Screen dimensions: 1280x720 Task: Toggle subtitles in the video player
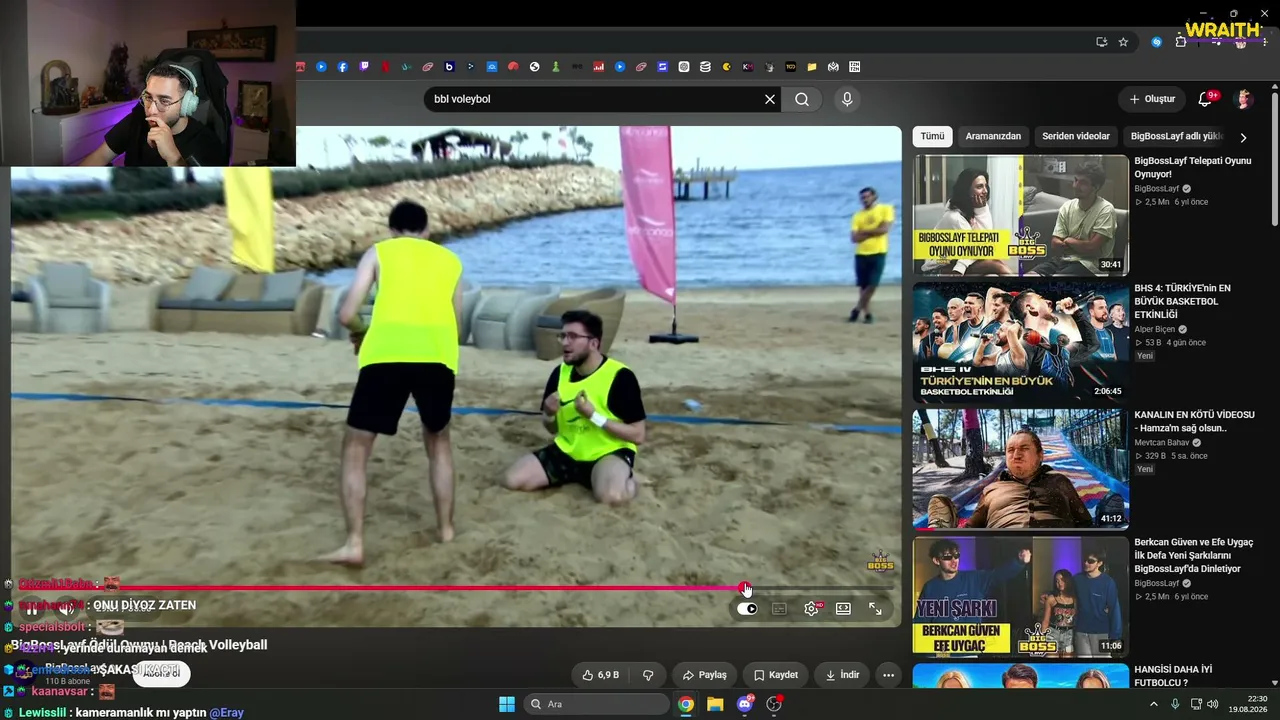tap(779, 608)
